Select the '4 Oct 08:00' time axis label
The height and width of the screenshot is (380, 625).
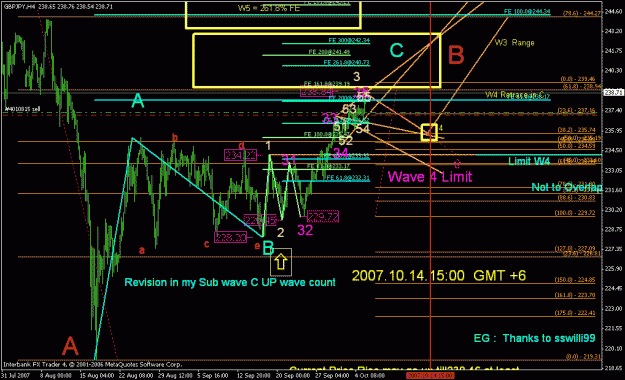[369, 376]
